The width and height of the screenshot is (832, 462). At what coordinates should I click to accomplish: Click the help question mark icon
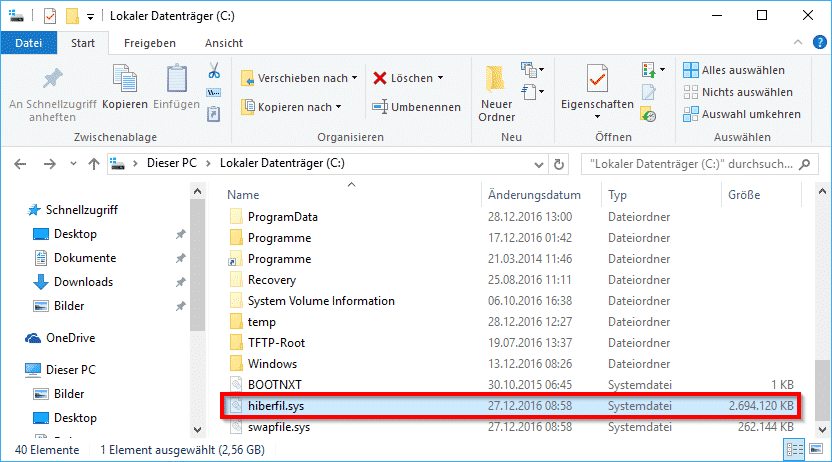point(819,42)
